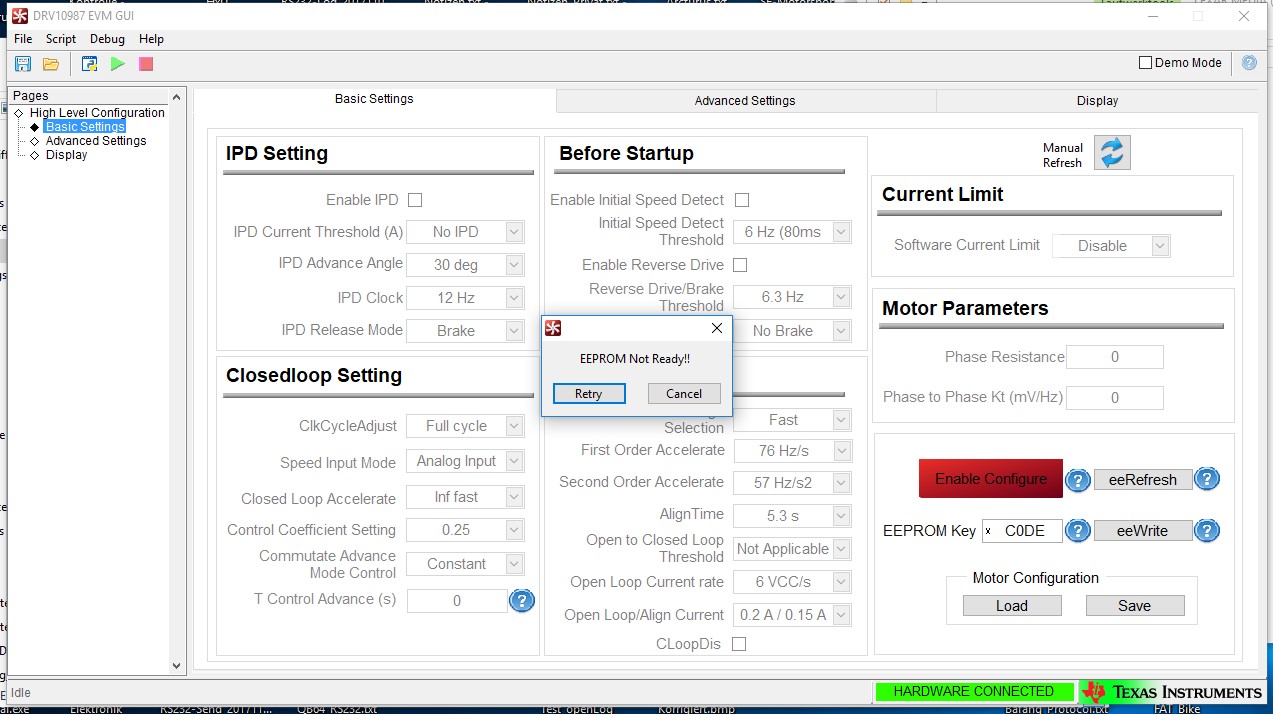Screen dimensions: 1273x714
Task: Open the Debug menu
Action: pos(108,39)
